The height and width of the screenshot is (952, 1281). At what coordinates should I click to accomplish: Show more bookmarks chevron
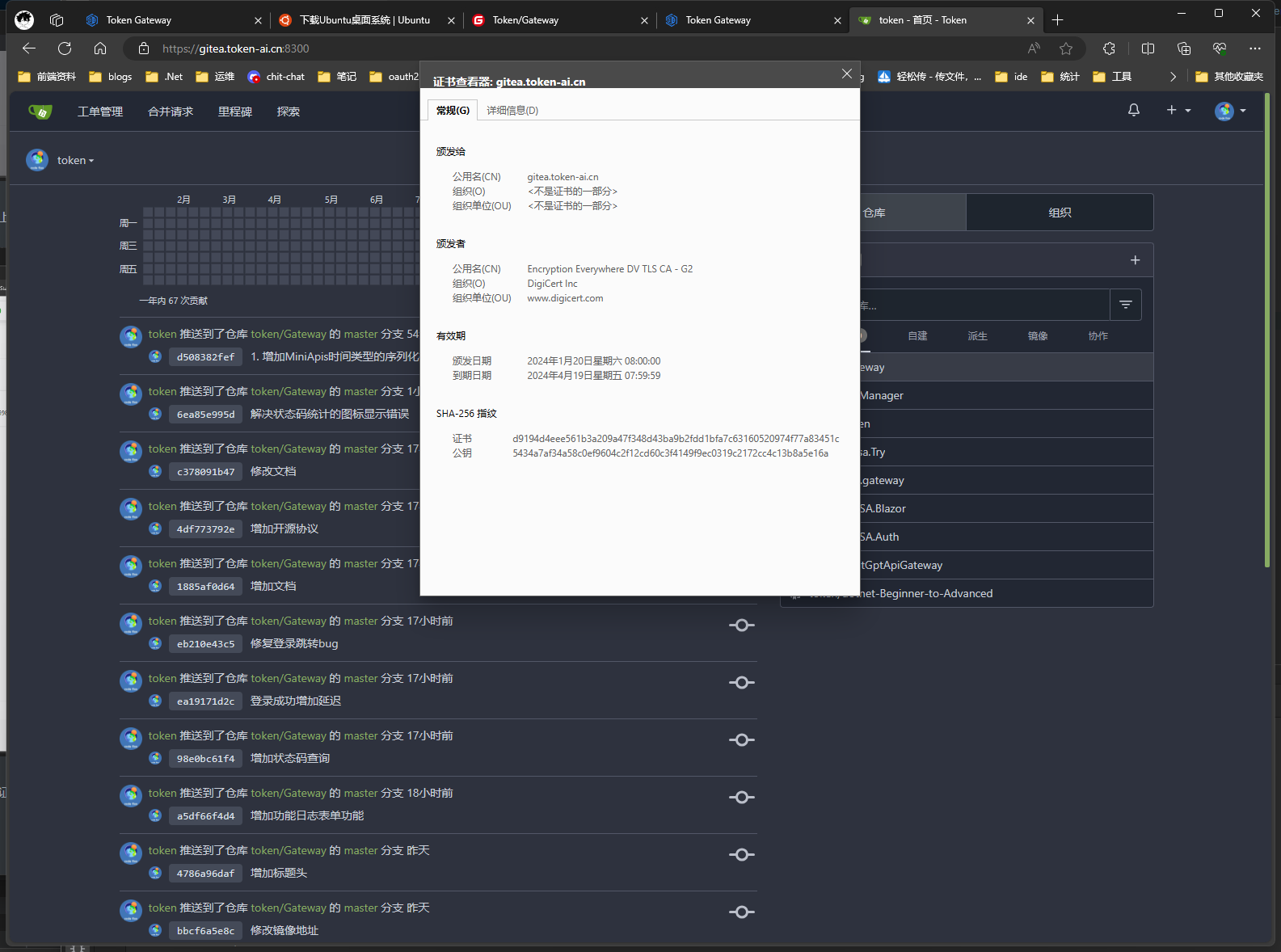point(1173,77)
